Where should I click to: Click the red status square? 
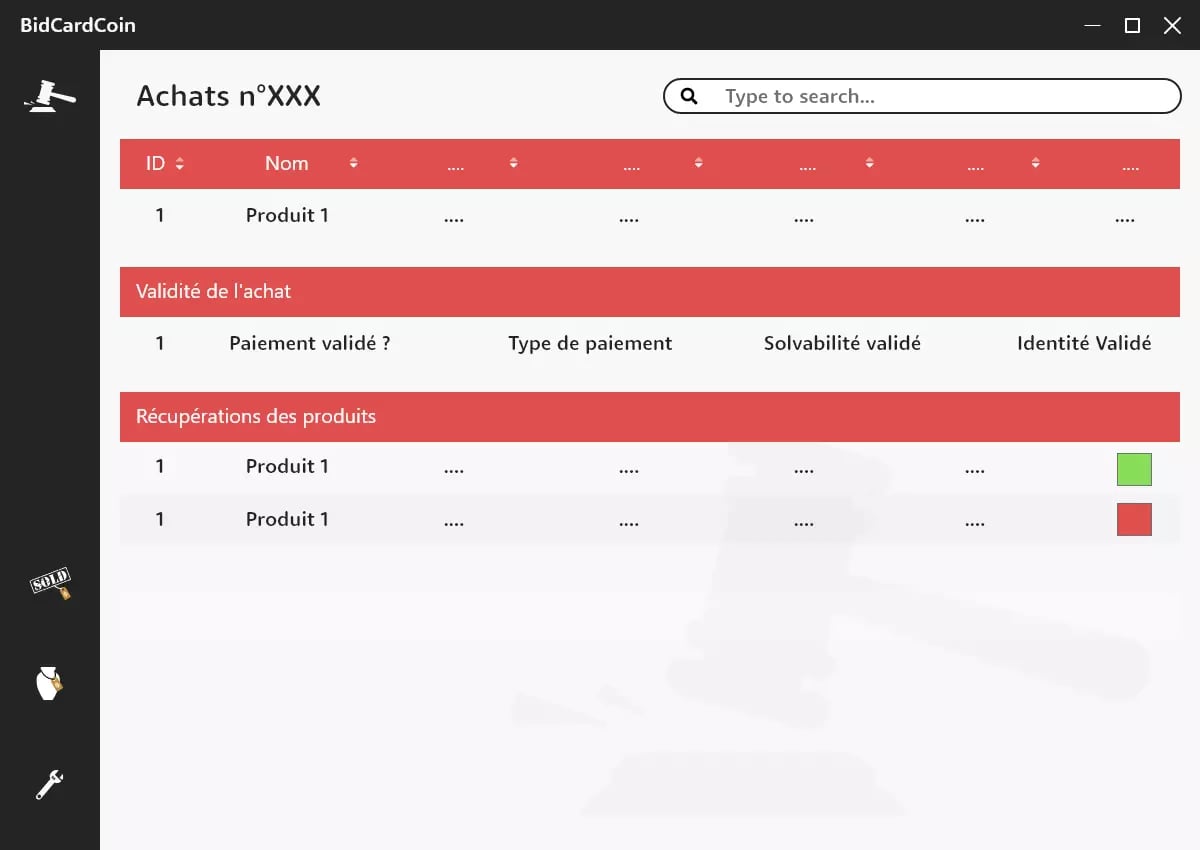click(1134, 520)
